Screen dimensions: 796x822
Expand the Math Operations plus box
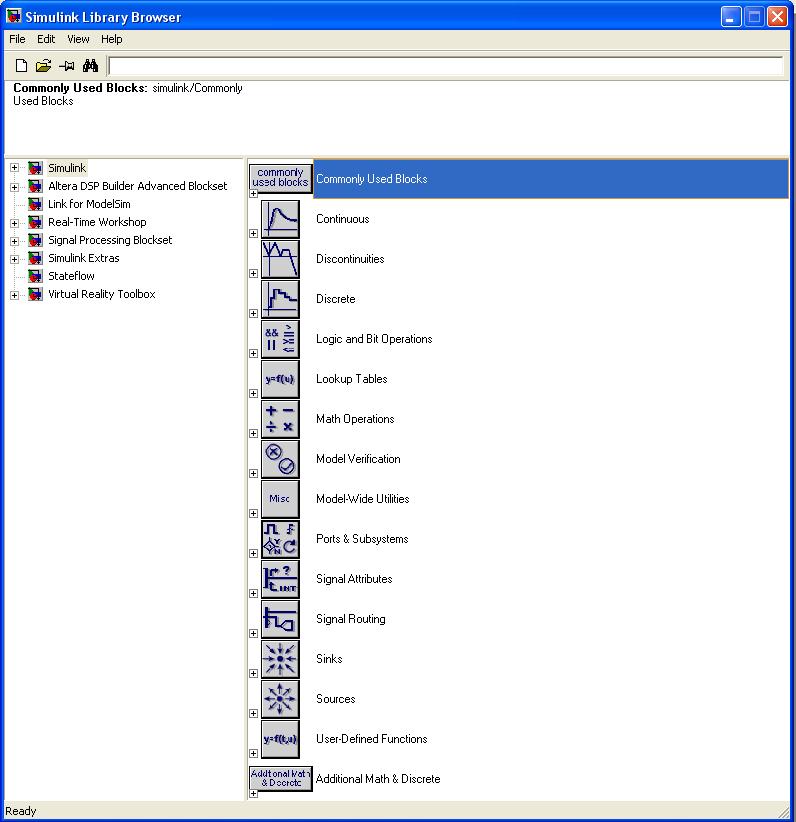(253, 434)
